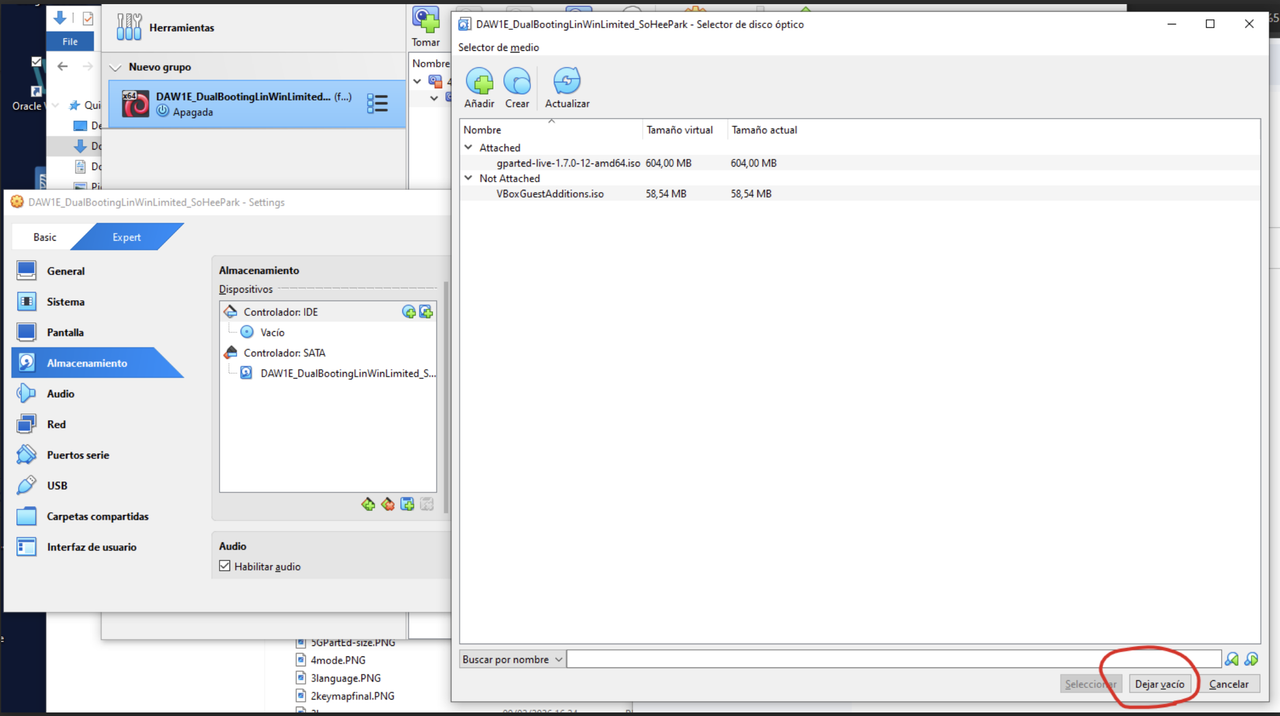Collapse the Attached group in disk list

click(x=468, y=147)
